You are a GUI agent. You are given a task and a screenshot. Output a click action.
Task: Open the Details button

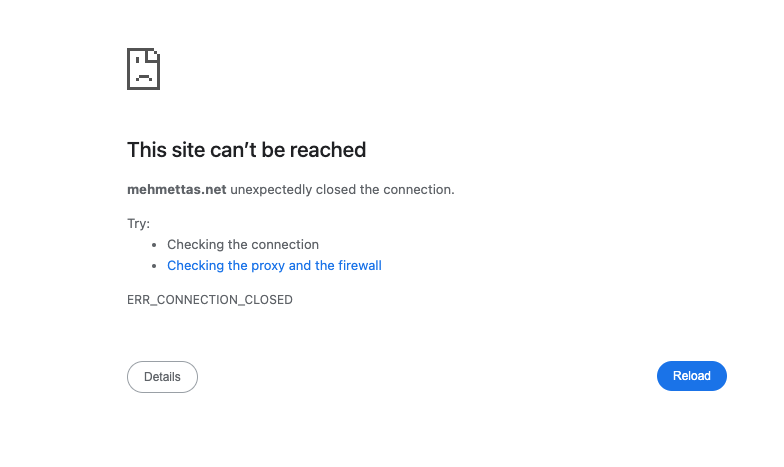pos(162,377)
